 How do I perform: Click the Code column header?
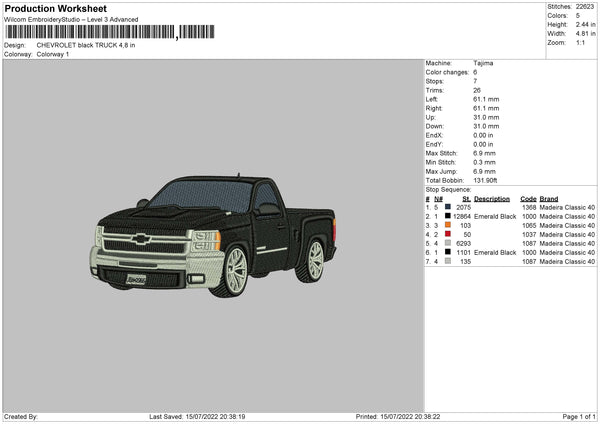[528, 199]
